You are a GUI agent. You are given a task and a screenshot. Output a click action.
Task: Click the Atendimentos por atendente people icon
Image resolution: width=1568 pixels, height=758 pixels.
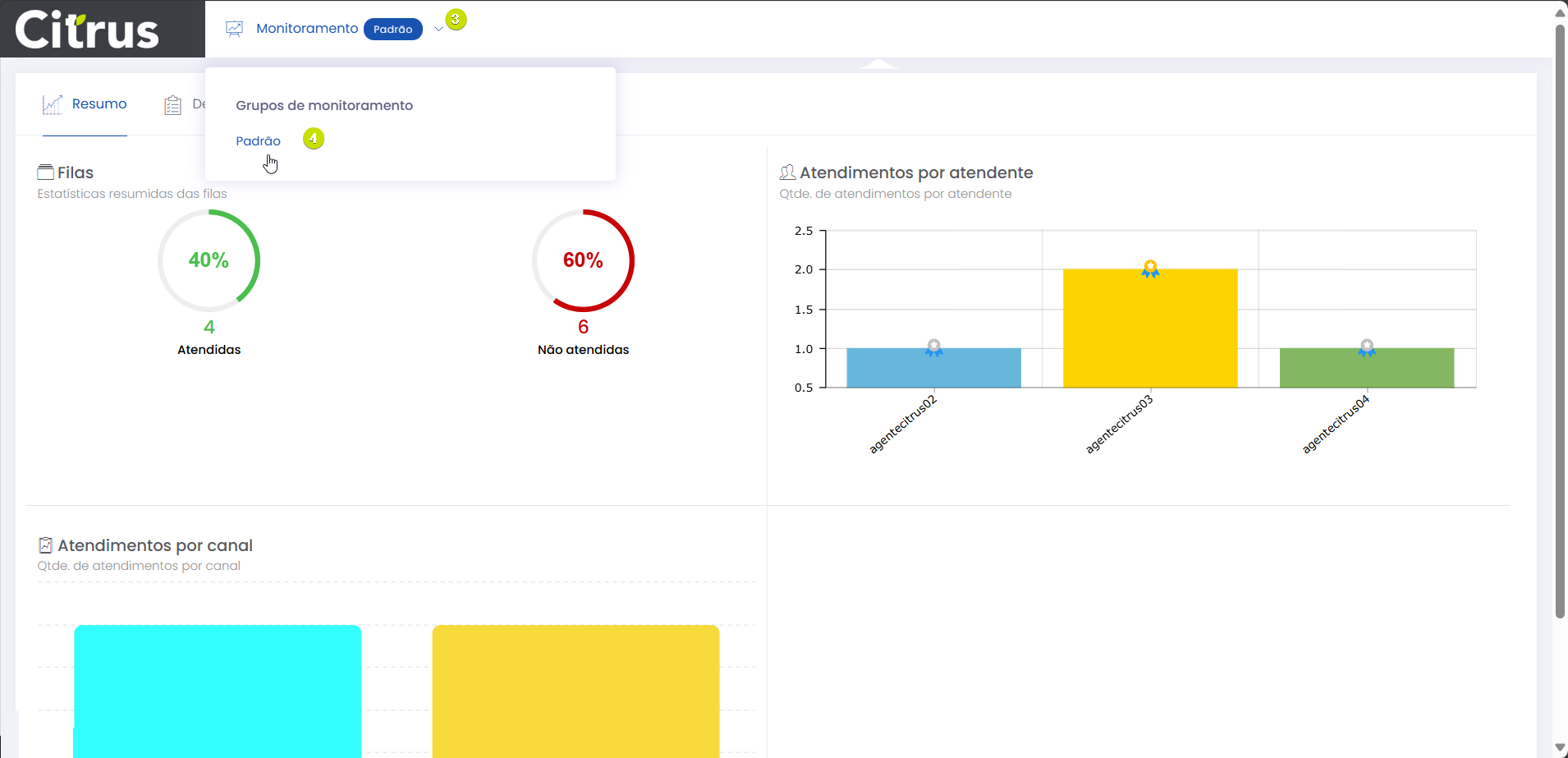coord(787,172)
